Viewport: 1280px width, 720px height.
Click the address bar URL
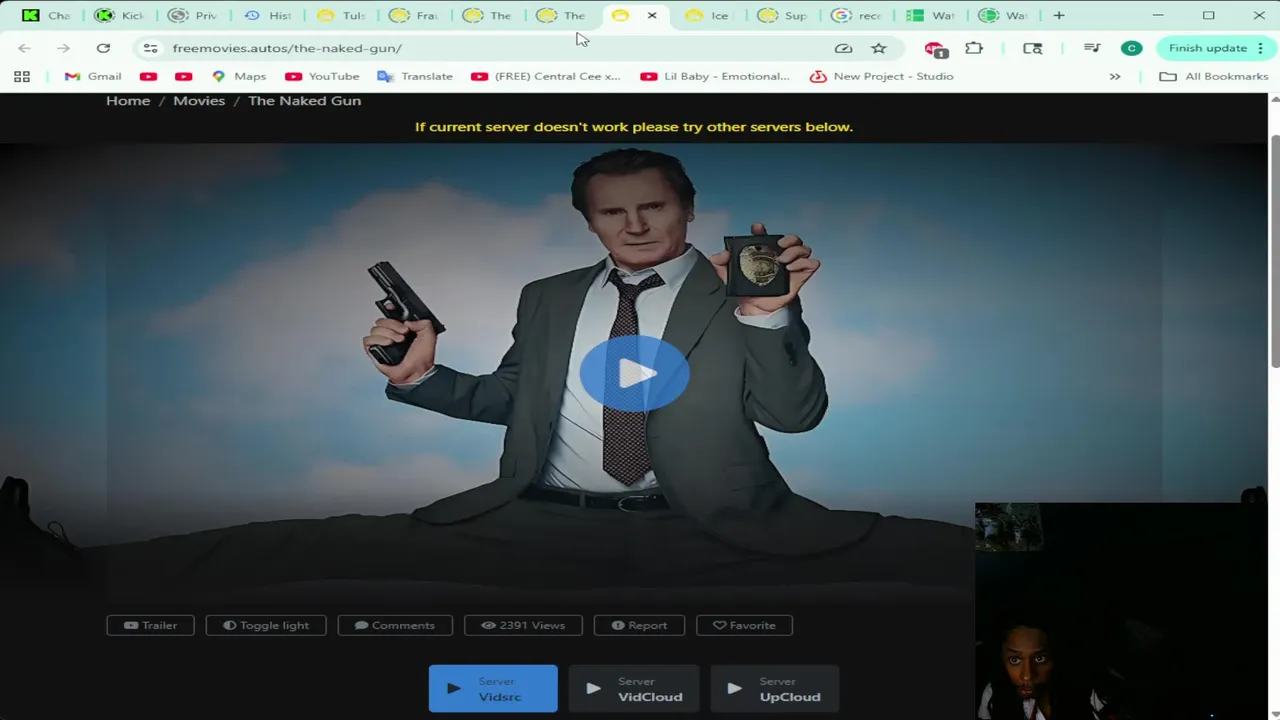[x=287, y=48]
